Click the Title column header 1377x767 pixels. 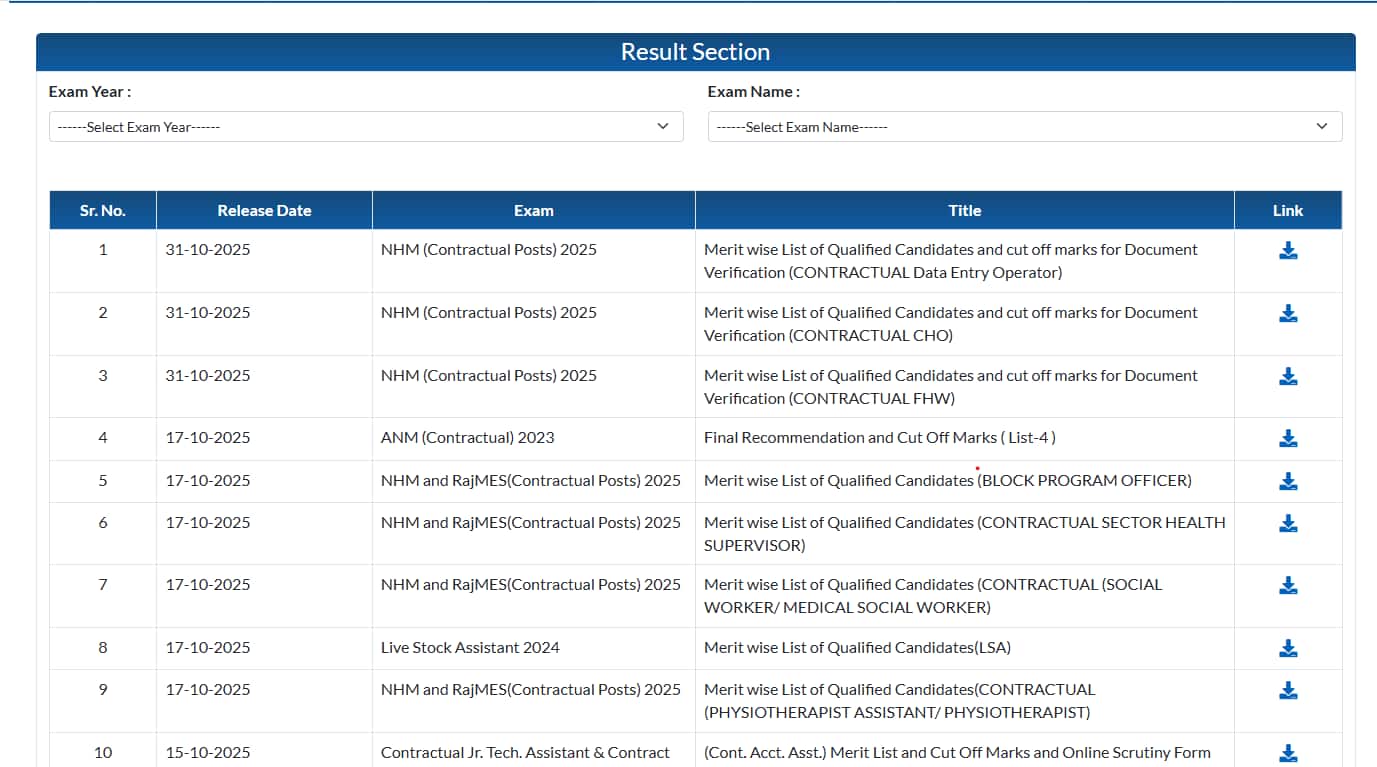(x=964, y=211)
